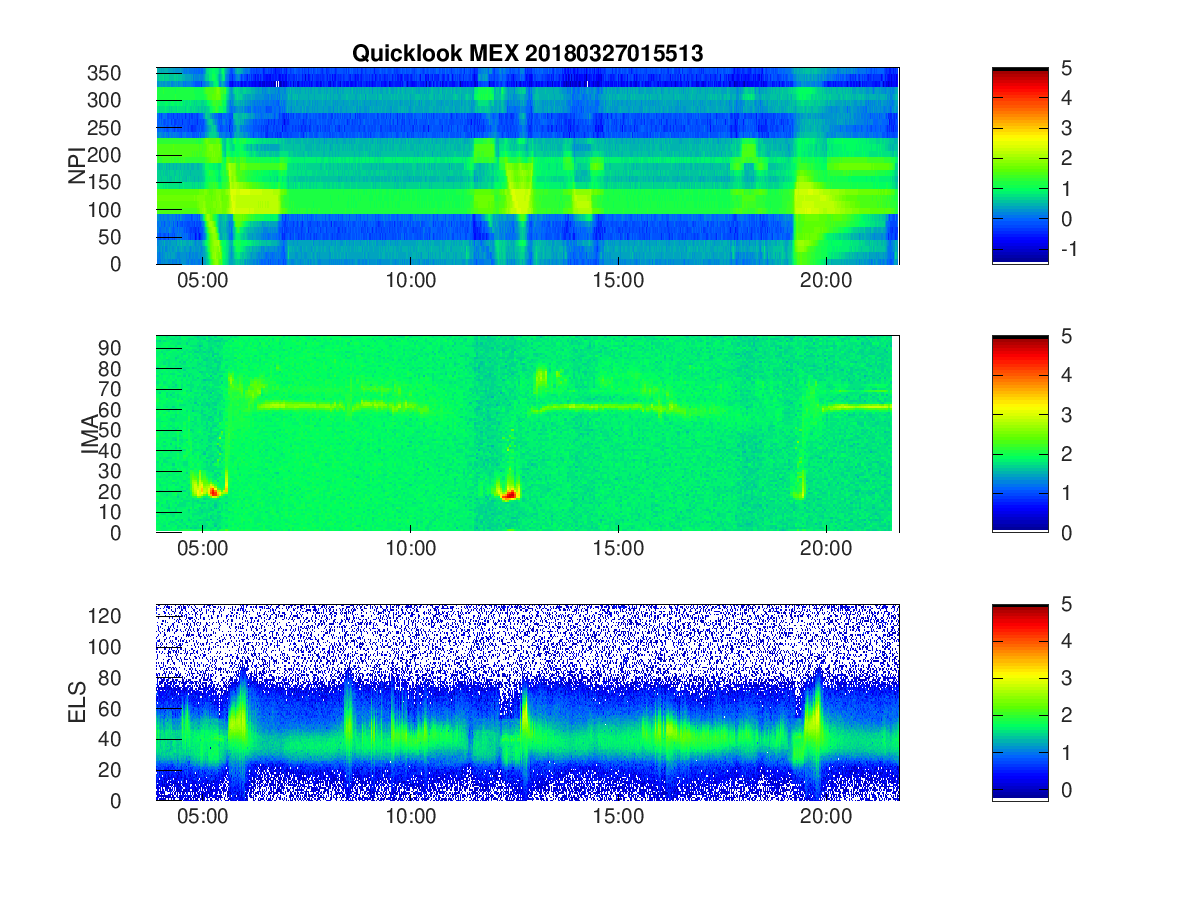The width and height of the screenshot is (1200, 900).
Task: Click the 10:00 time label under ELS panel
Action: pos(410,817)
